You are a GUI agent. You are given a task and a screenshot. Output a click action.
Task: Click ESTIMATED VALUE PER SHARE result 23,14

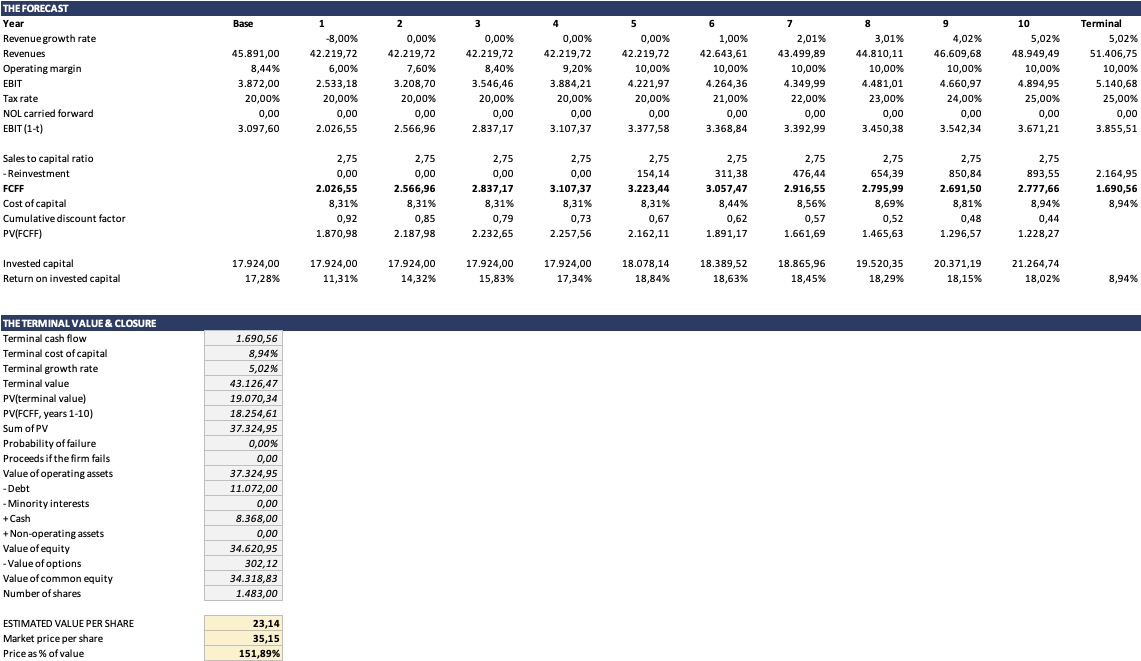point(243,624)
